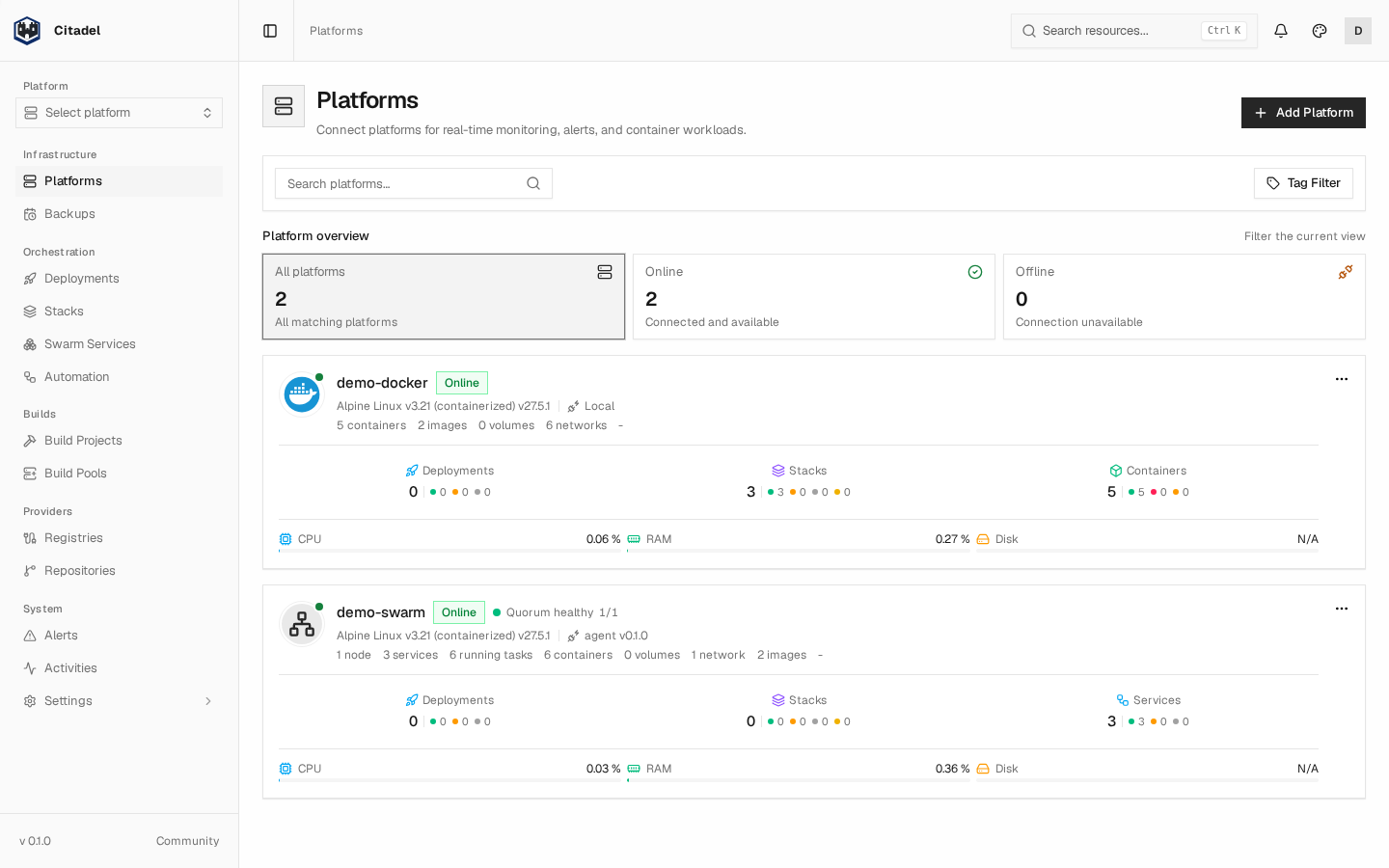Open user avatar D menu

click(1358, 31)
